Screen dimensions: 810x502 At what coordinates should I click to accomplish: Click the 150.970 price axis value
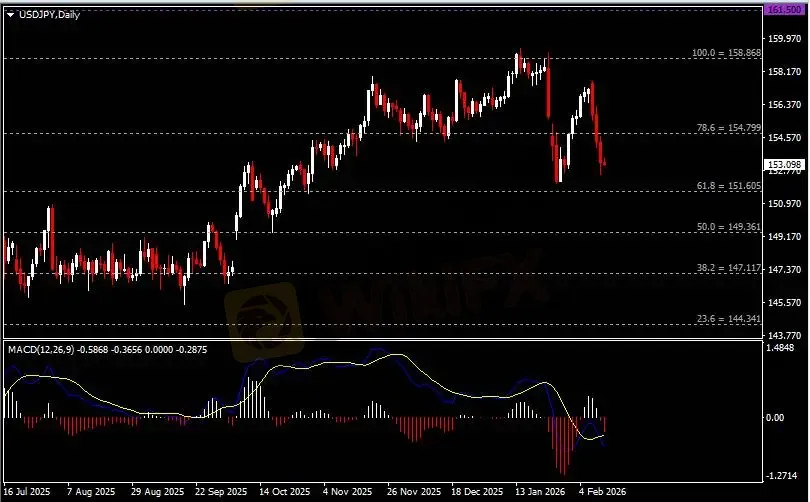click(784, 203)
